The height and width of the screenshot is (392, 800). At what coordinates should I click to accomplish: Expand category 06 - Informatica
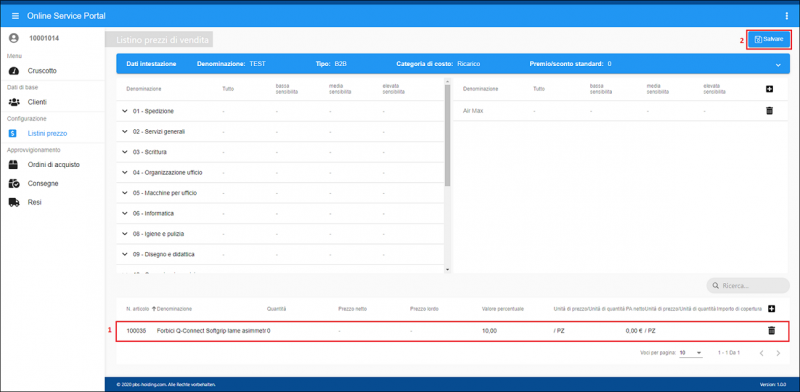pos(125,213)
